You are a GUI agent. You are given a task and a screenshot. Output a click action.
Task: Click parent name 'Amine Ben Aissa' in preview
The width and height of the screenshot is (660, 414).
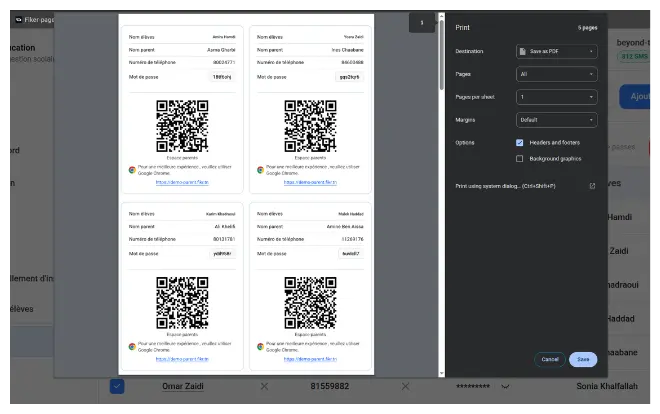(345, 226)
